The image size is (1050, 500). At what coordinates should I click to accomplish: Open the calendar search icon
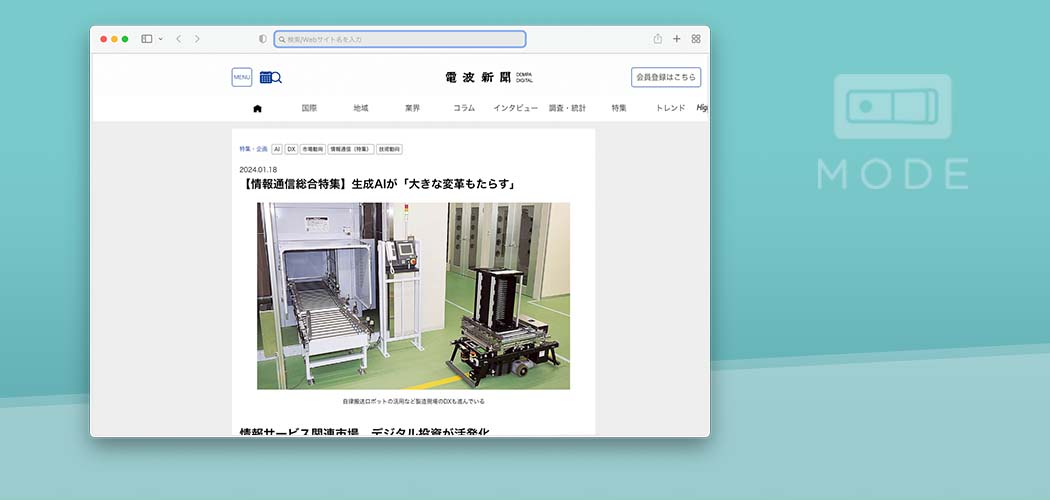click(270, 77)
